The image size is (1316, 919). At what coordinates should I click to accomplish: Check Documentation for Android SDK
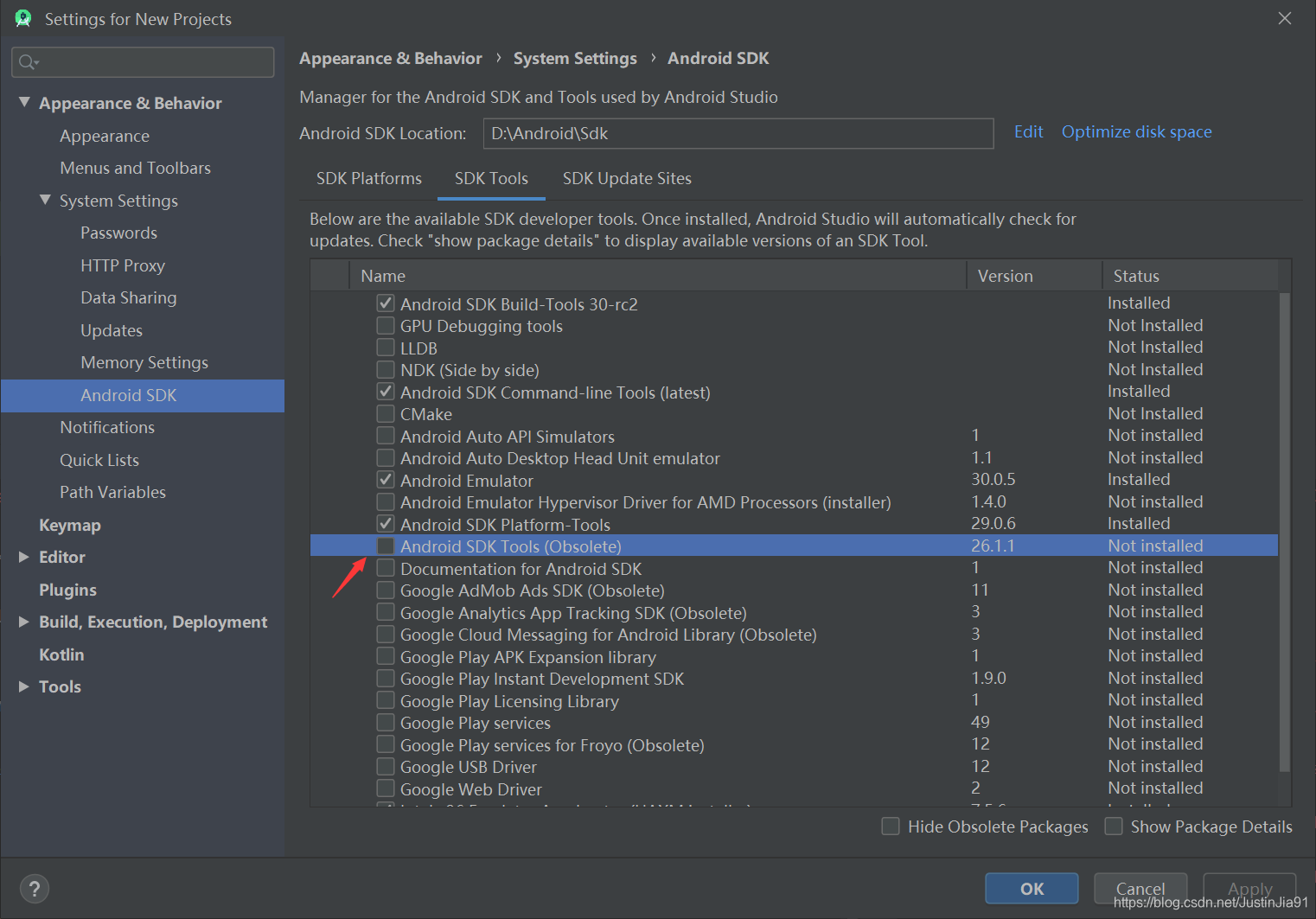pos(386,568)
